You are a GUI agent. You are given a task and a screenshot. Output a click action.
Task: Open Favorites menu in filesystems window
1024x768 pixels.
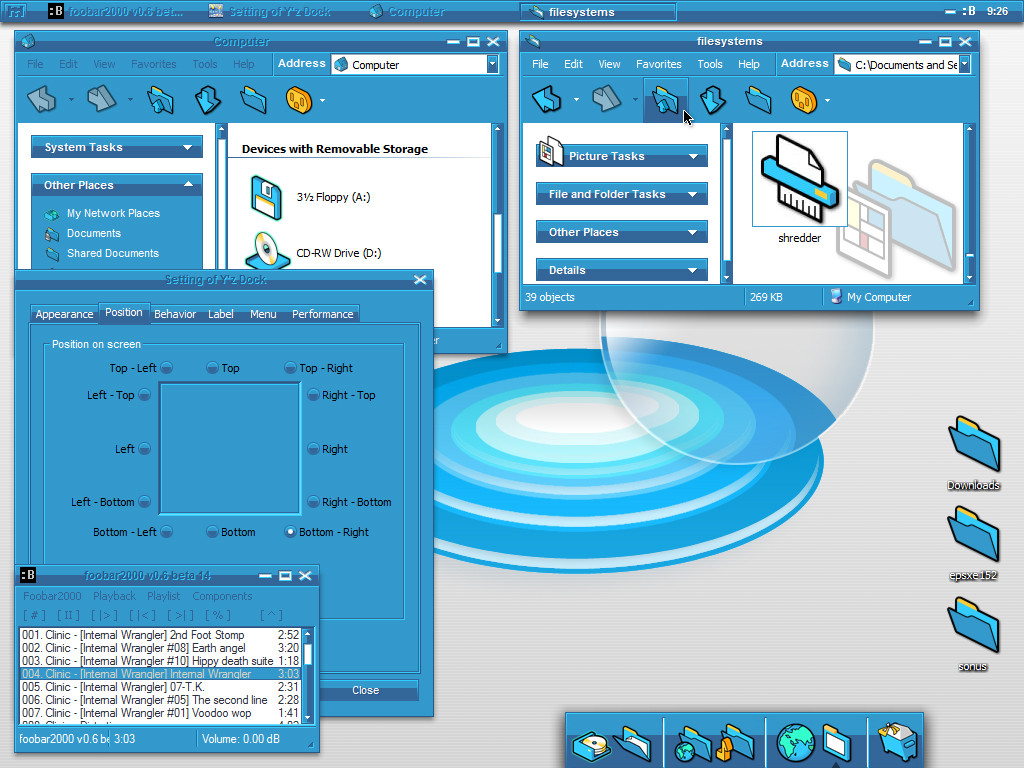tap(658, 64)
